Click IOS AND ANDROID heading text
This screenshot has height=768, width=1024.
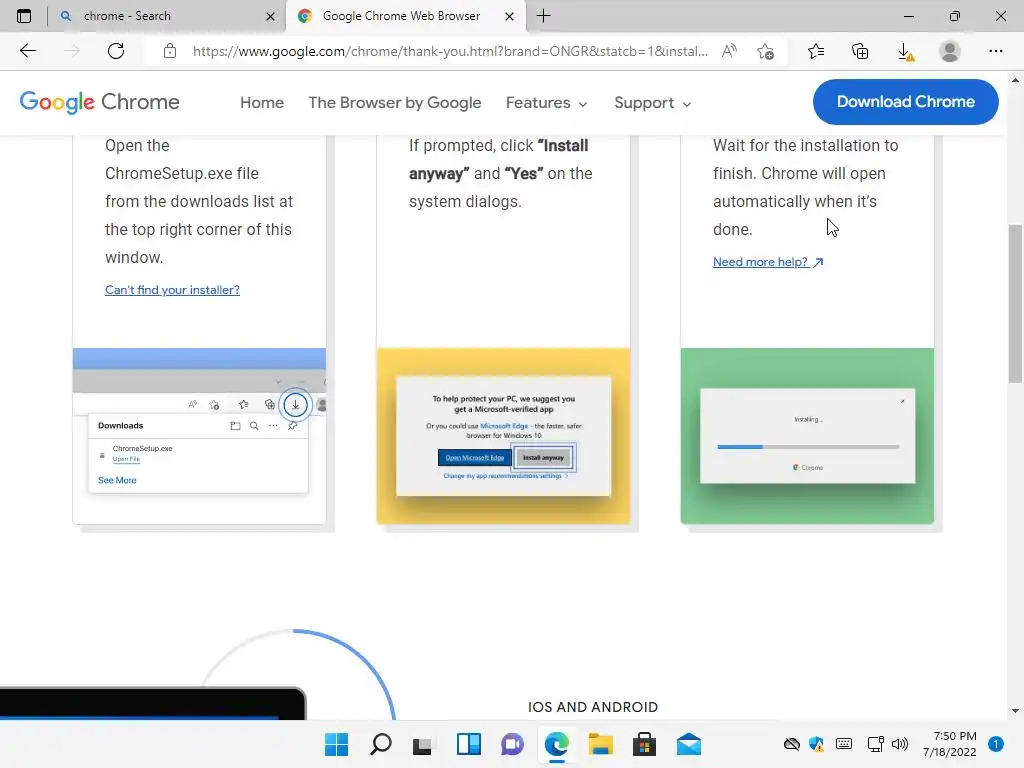pyautogui.click(x=592, y=707)
